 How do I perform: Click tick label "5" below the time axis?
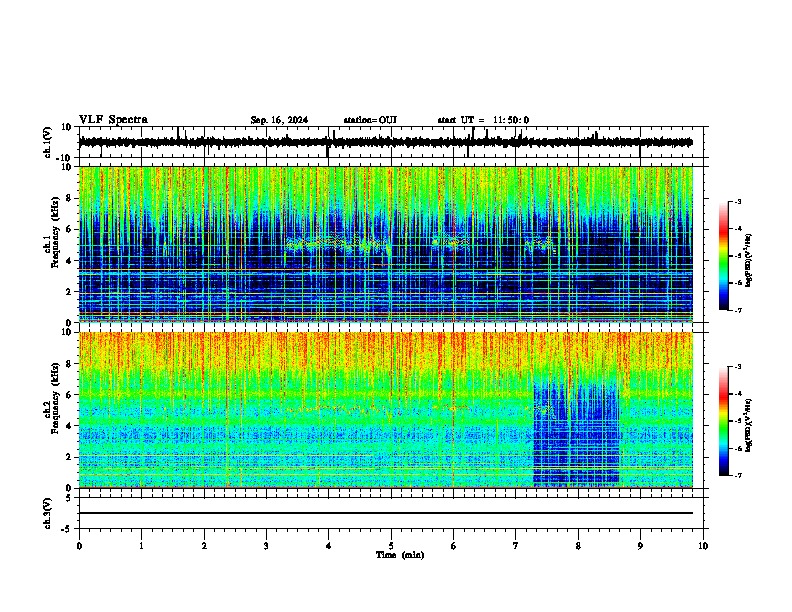(x=391, y=546)
